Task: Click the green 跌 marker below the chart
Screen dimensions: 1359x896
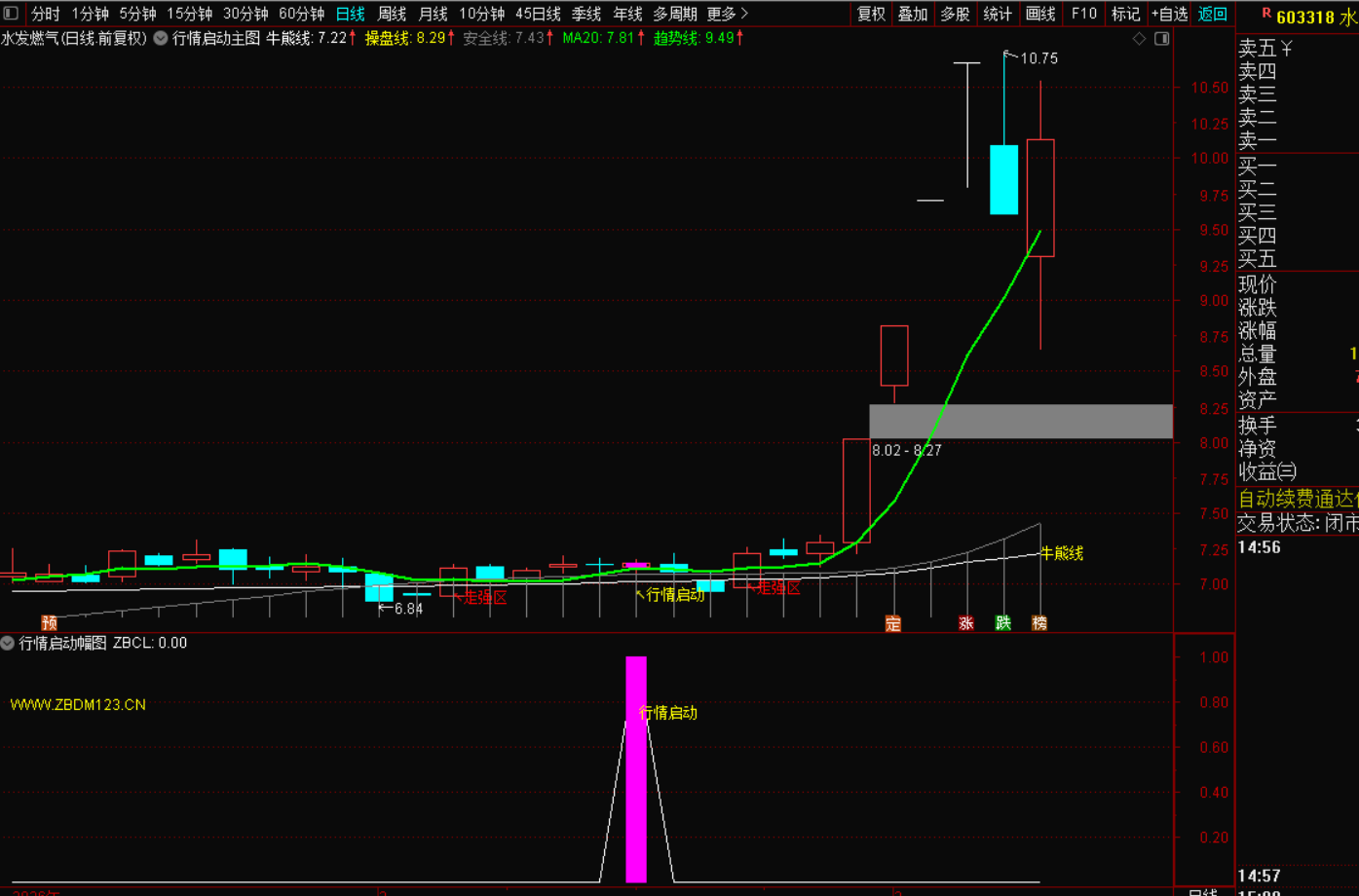Action: (x=1002, y=623)
